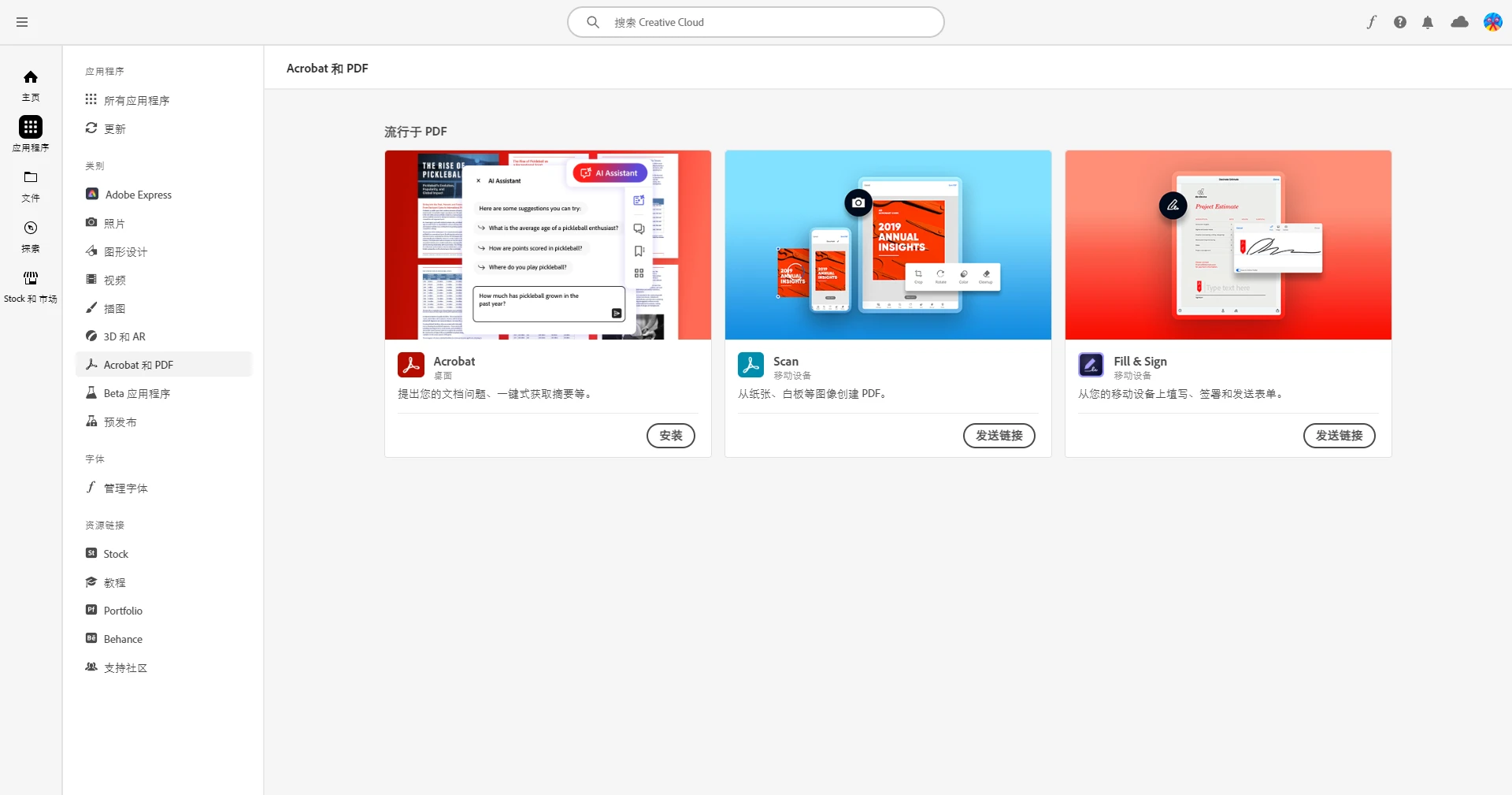Click the 提出您的文档问题 description text
The width and height of the screenshot is (1512, 795).
(497, 394)
